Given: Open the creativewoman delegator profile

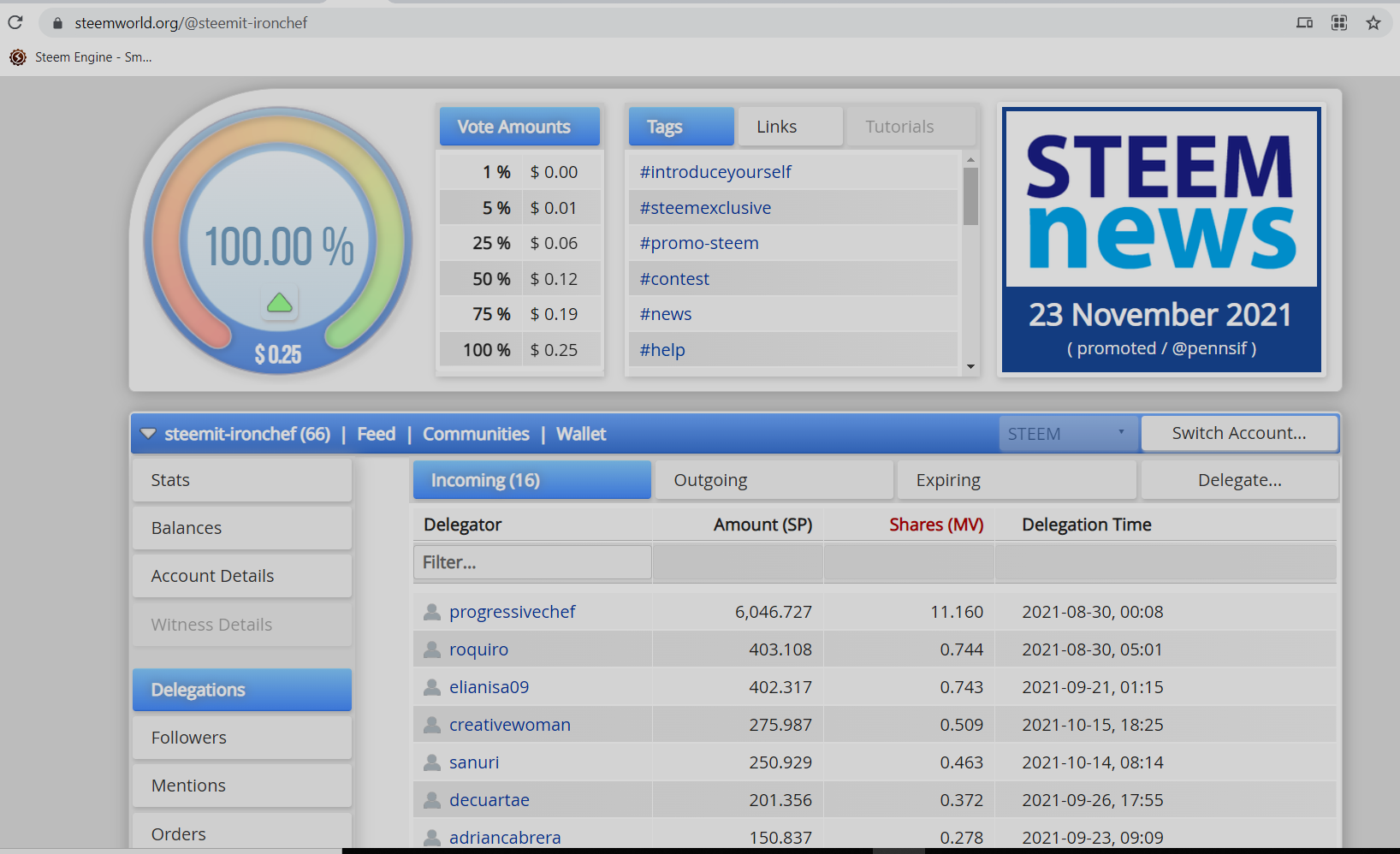Looking at the screenshot, I should tap(509, 725).
